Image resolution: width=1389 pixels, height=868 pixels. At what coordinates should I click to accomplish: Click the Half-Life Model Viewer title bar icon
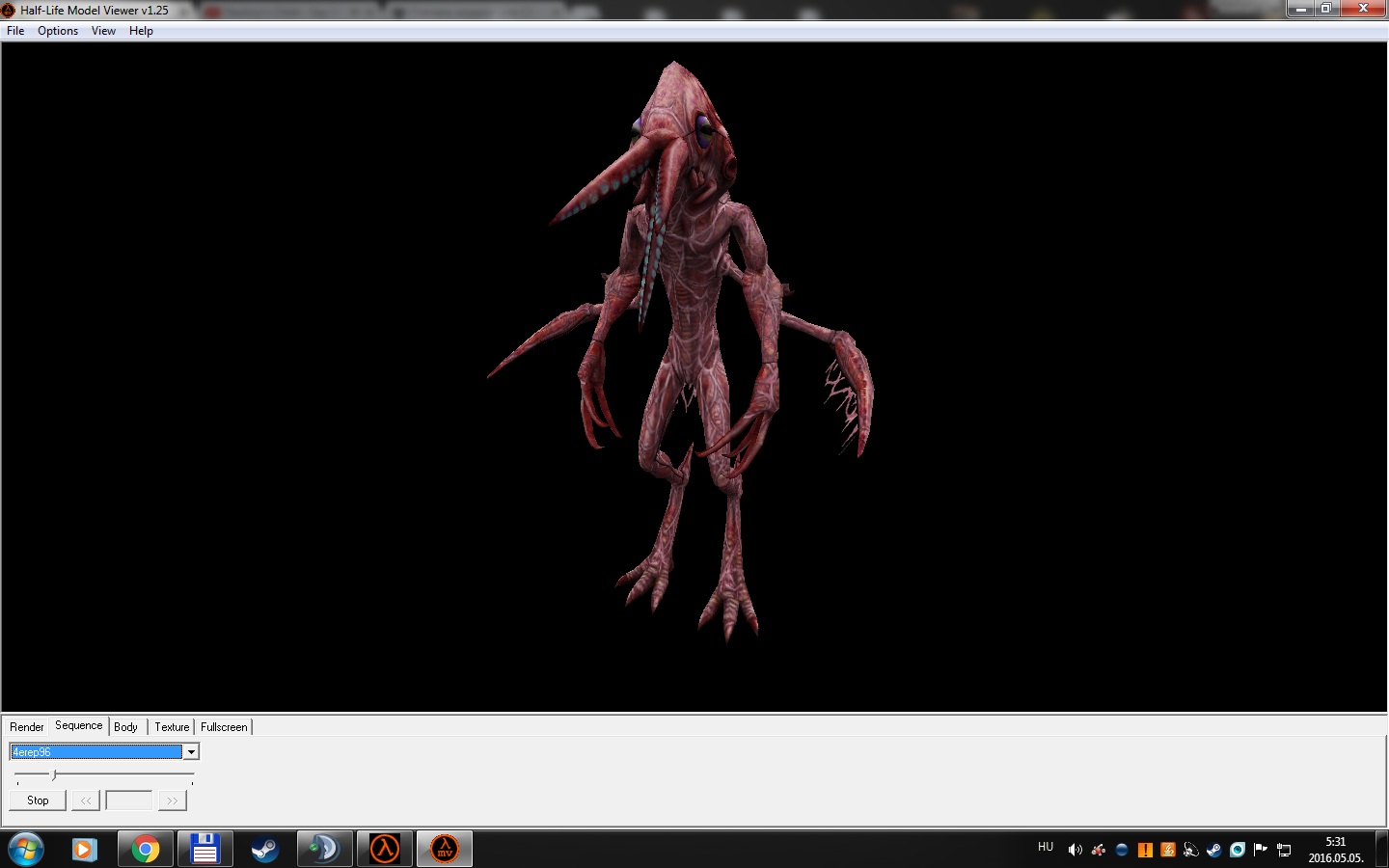[x=9, y=11]
